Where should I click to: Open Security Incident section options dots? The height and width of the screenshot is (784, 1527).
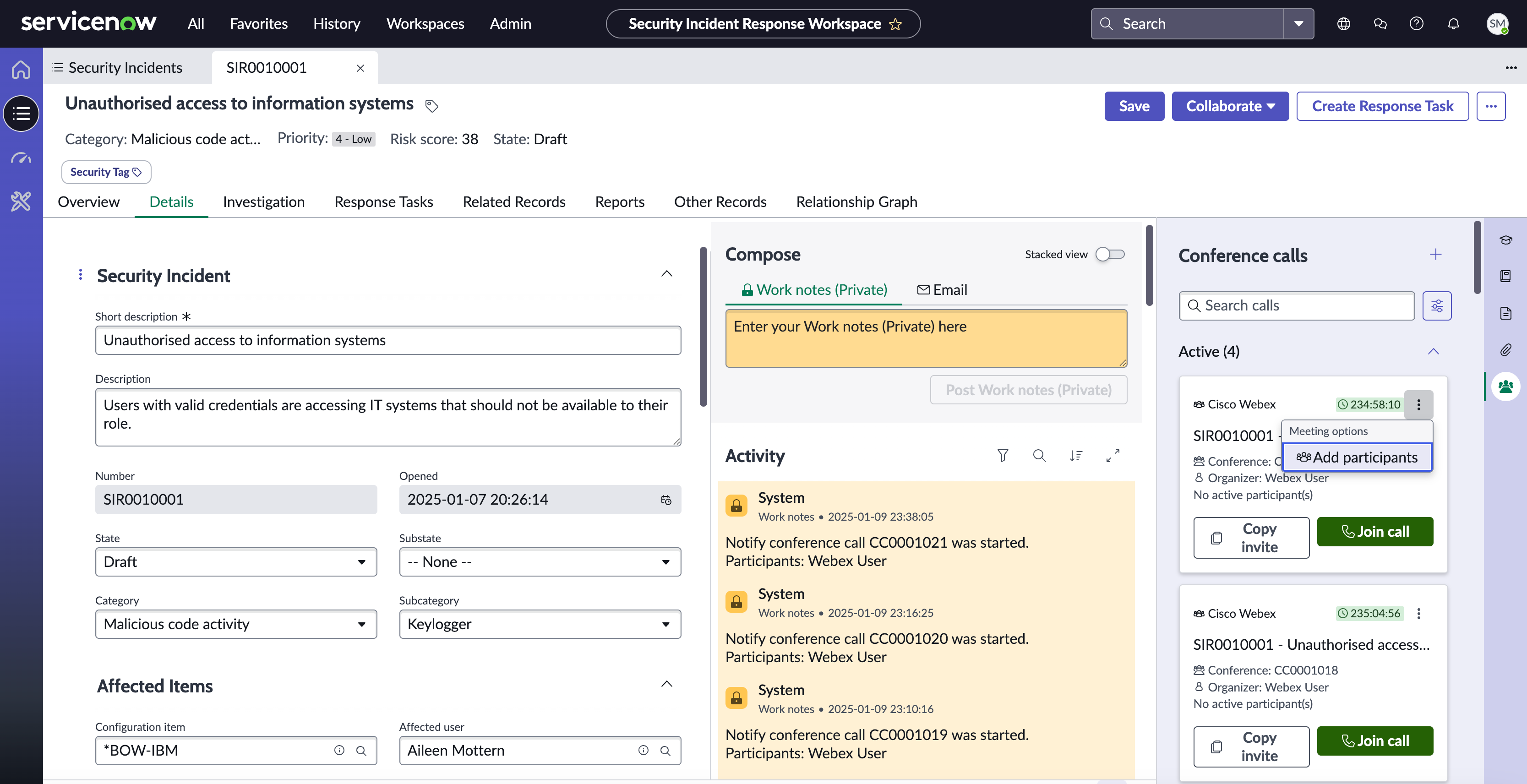[x=81, y=274]
